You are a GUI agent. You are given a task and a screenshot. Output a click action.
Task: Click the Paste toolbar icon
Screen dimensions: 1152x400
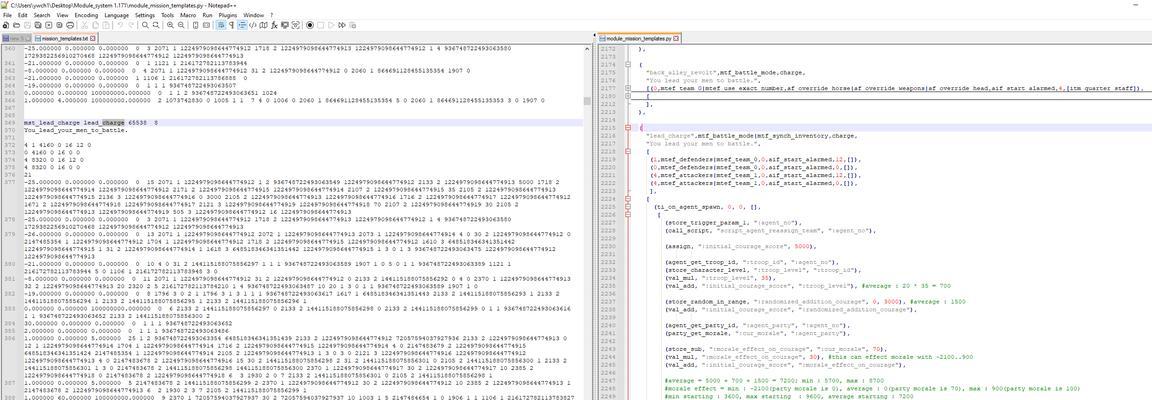point(106,24)
